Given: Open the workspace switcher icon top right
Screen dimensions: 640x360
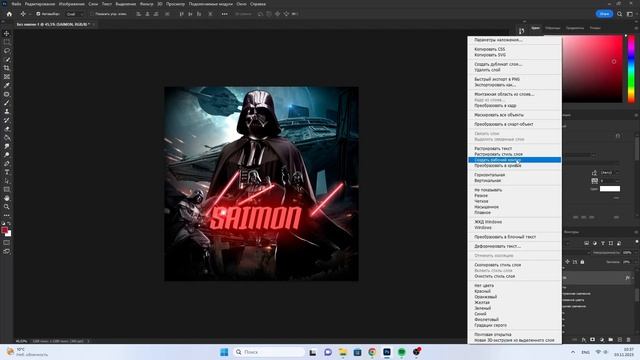Looking at the screenshot, I should 630,14.
